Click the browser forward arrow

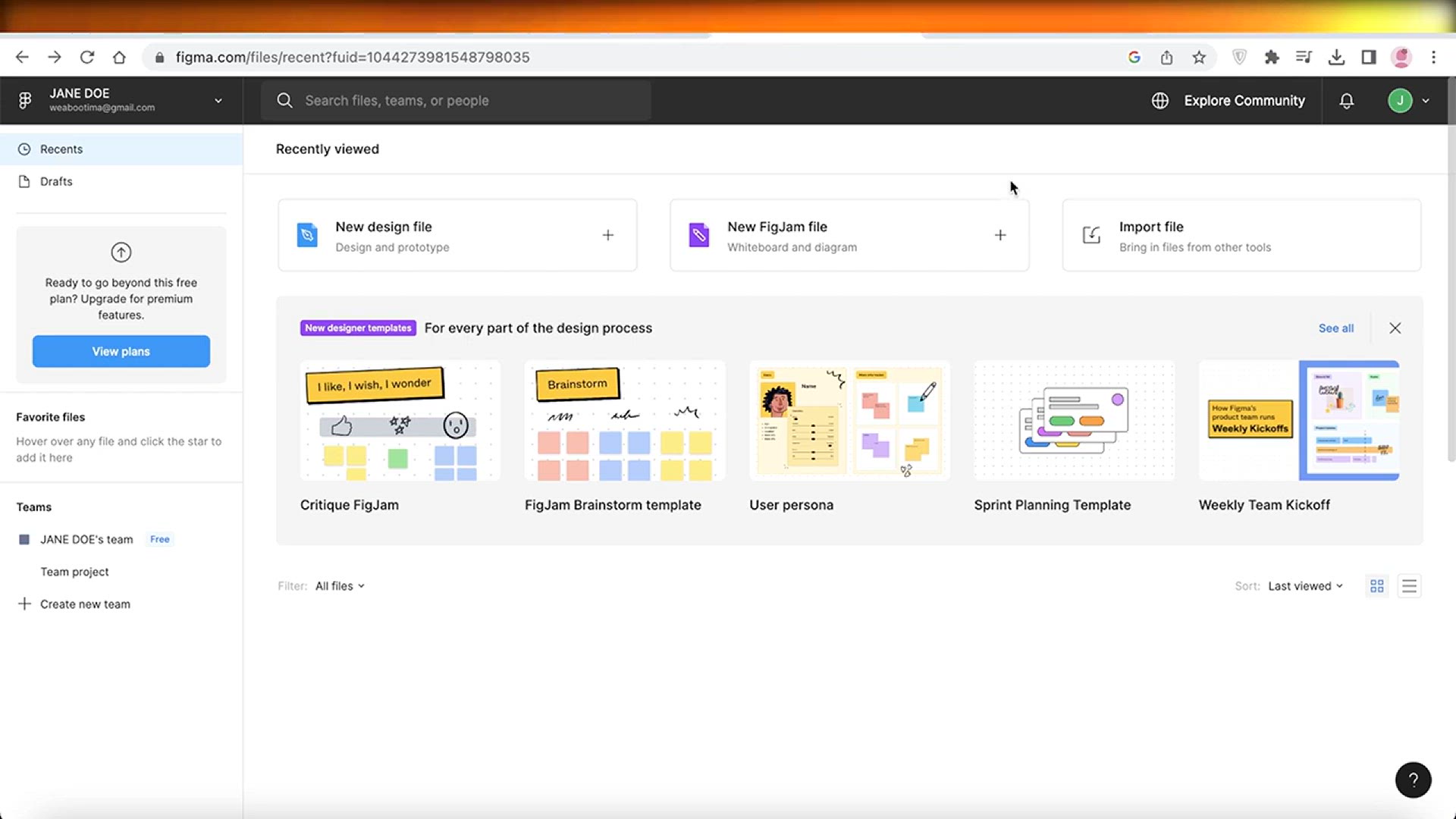click(x=55, y=57)
